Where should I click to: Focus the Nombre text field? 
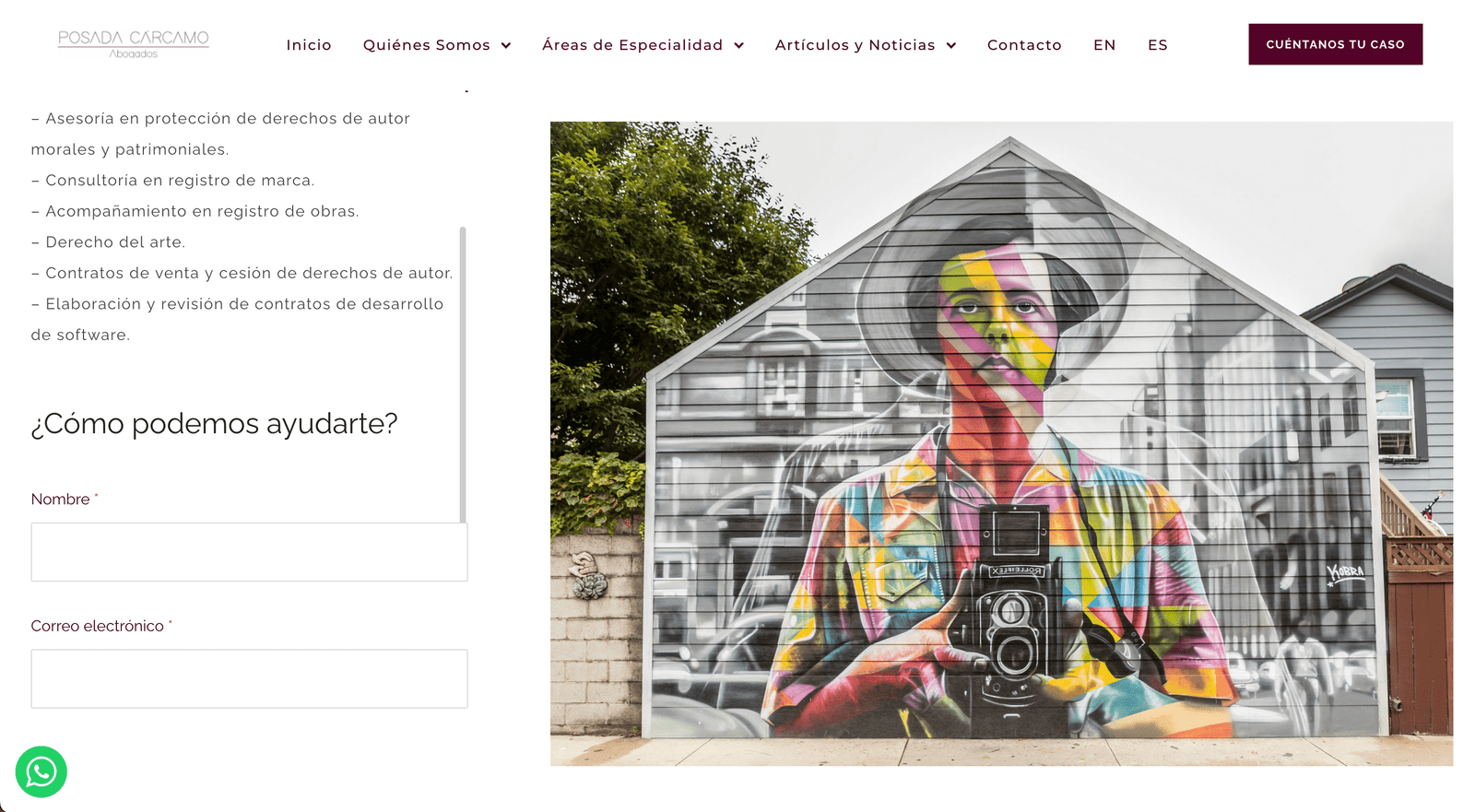tap(249, 552)
